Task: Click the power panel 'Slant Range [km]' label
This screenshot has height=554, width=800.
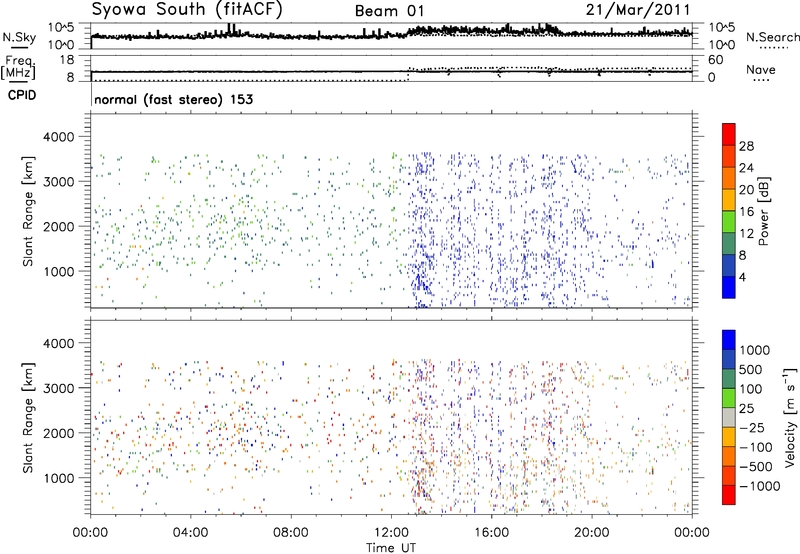Action: click(x=28, y=211)
